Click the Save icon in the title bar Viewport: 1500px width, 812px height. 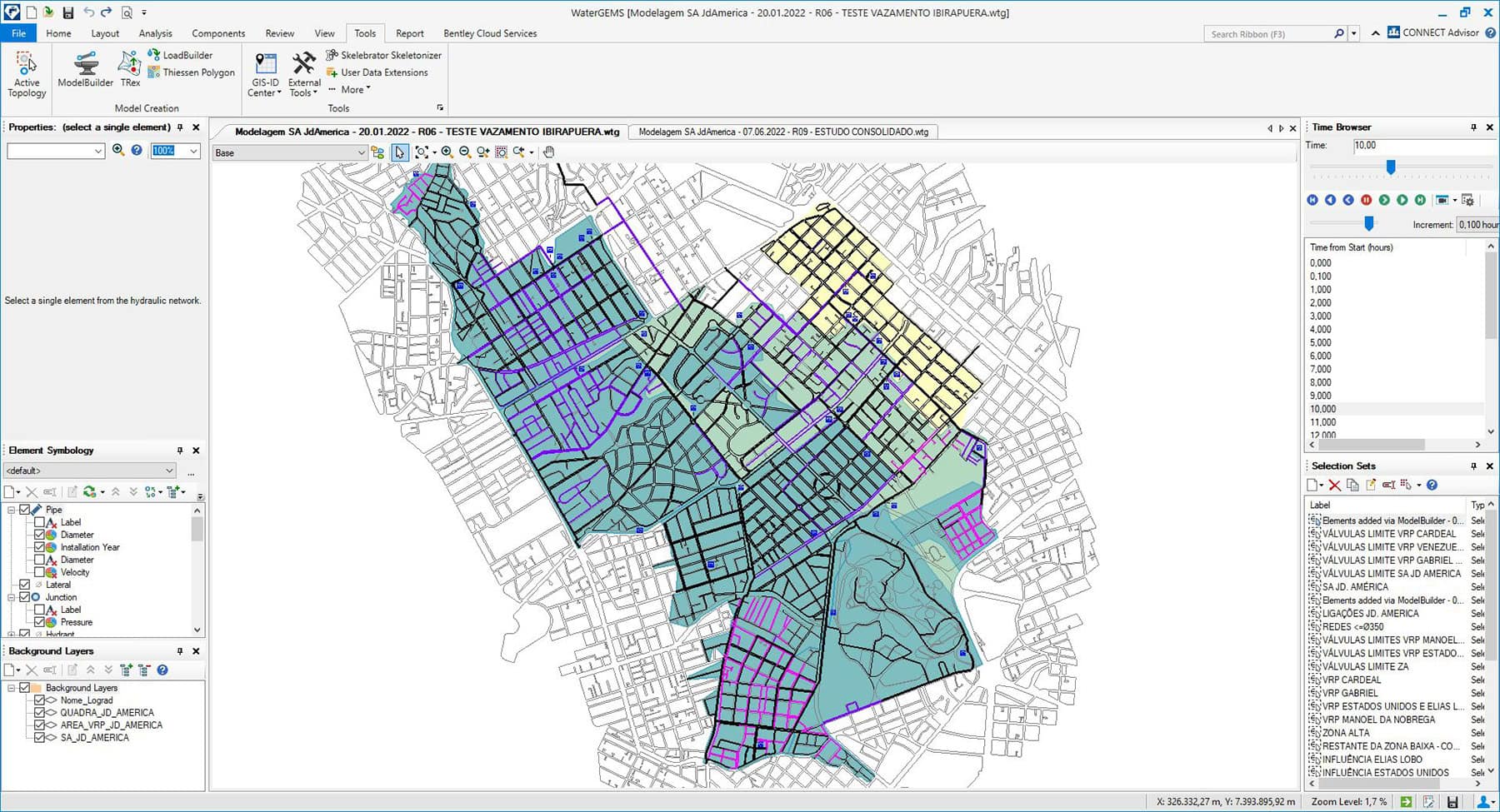tap(67, 12)
